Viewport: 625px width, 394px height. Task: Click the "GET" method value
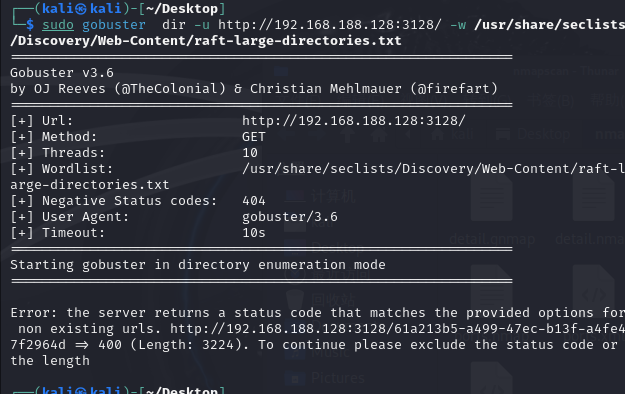point(254,137)
